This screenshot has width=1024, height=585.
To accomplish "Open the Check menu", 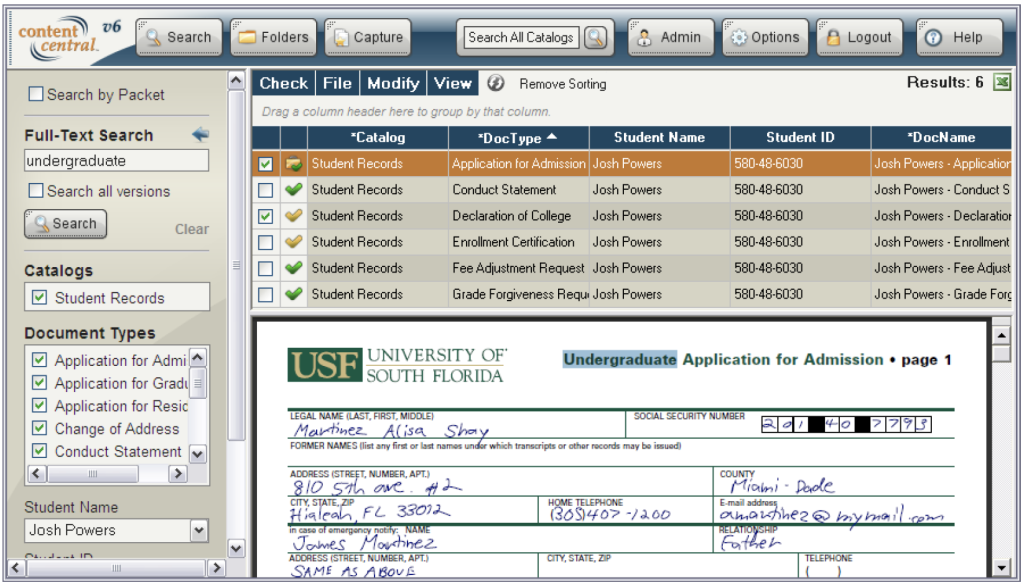I will pyautogui.click(x=283, y=84).
